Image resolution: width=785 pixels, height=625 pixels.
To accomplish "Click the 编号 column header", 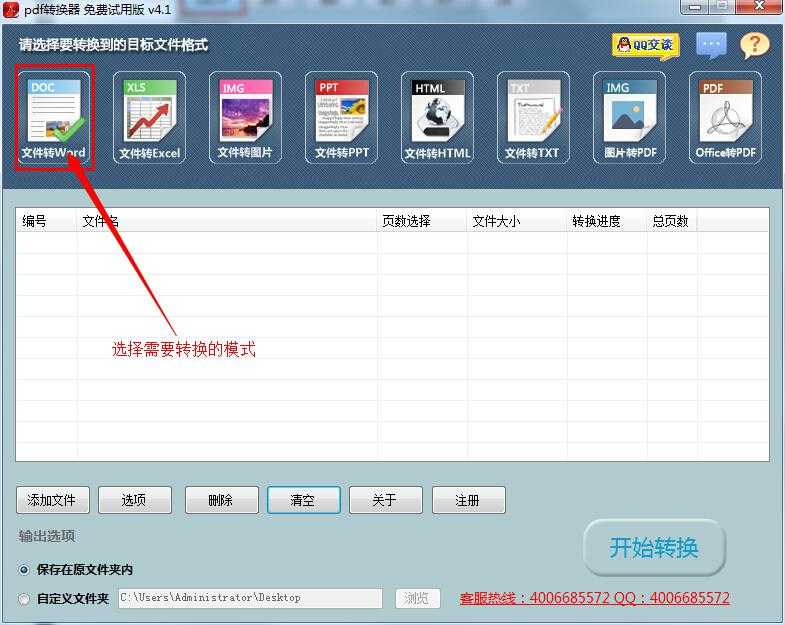I will [46, 221].
